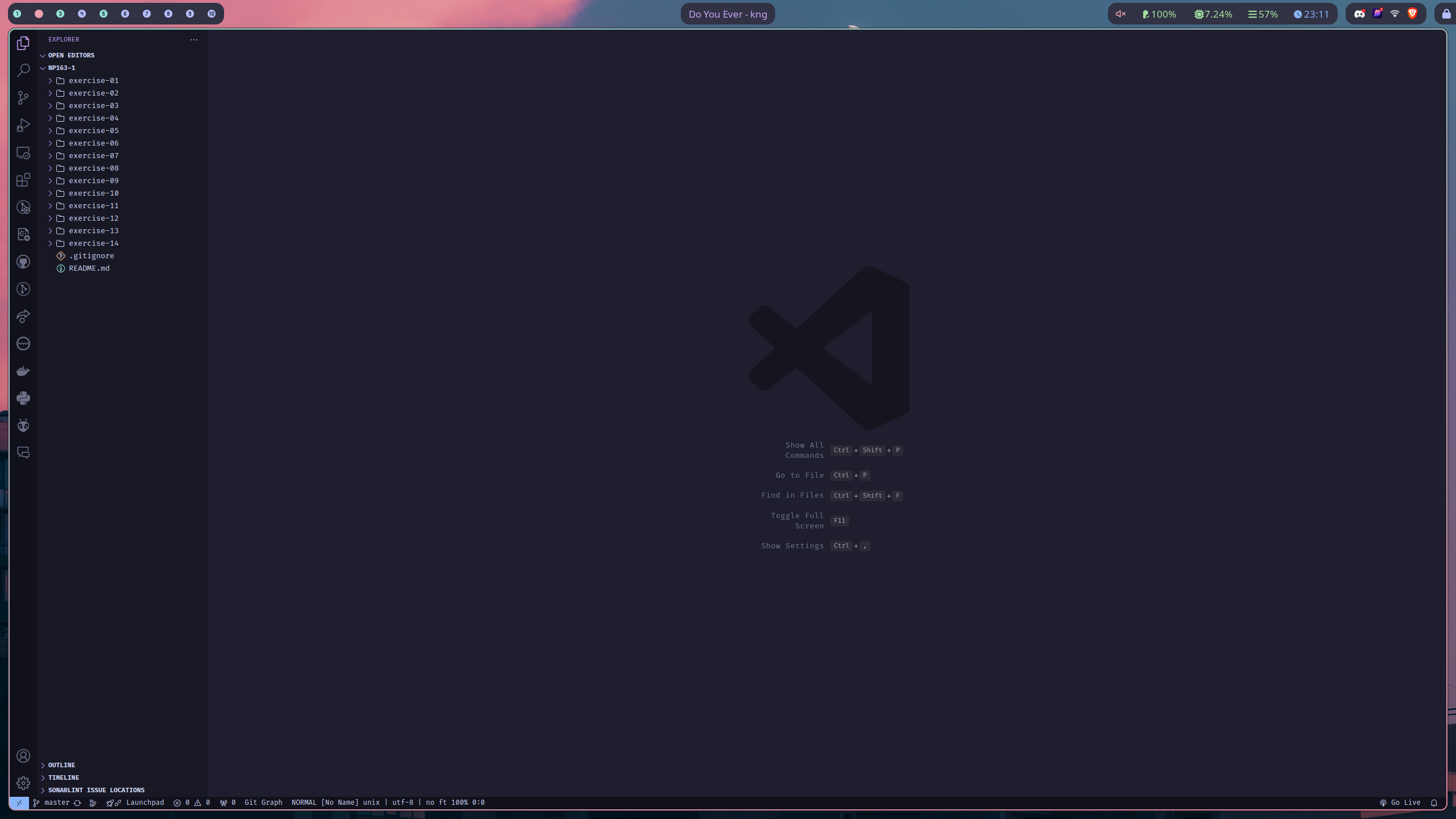Expand the exercise-09 folder
The height and width of the screenshot is (819, 1456).
[122, 180]
